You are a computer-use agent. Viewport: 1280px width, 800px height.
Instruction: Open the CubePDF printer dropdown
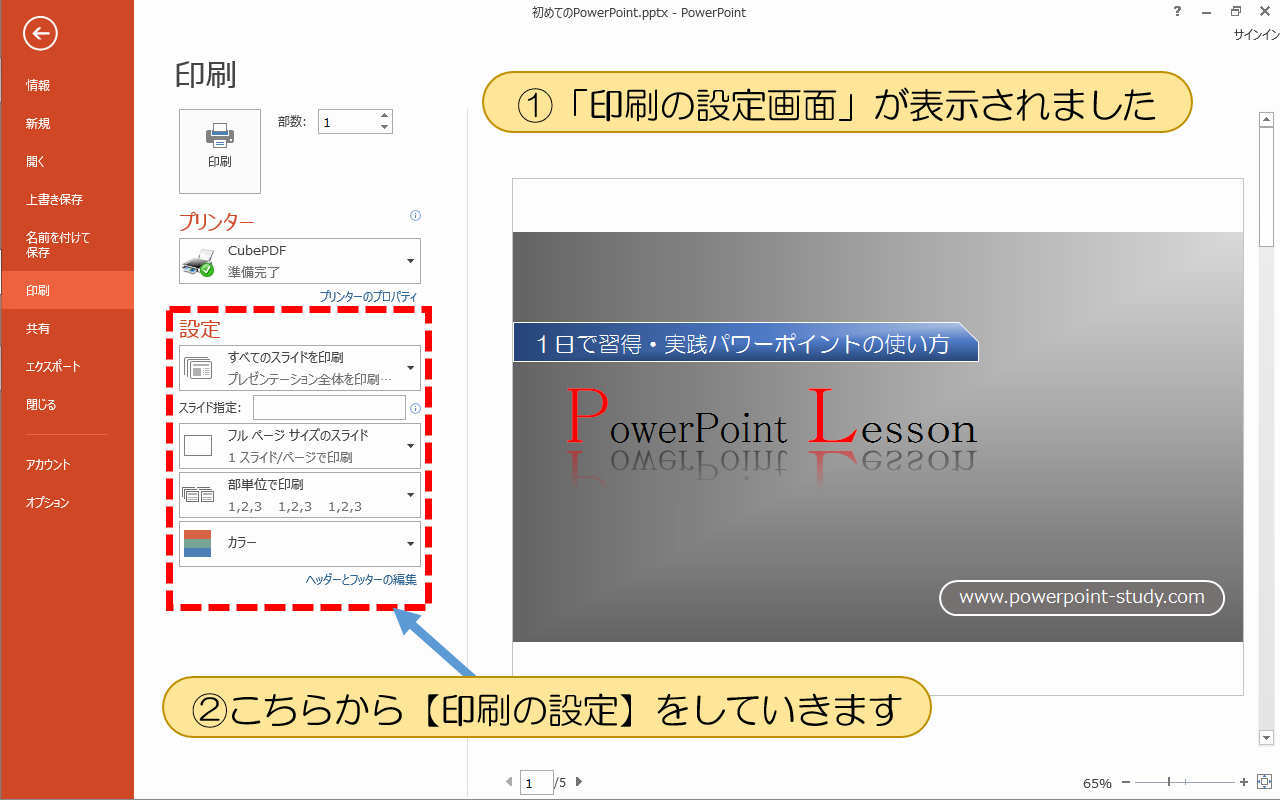click(x=300, y=261)
